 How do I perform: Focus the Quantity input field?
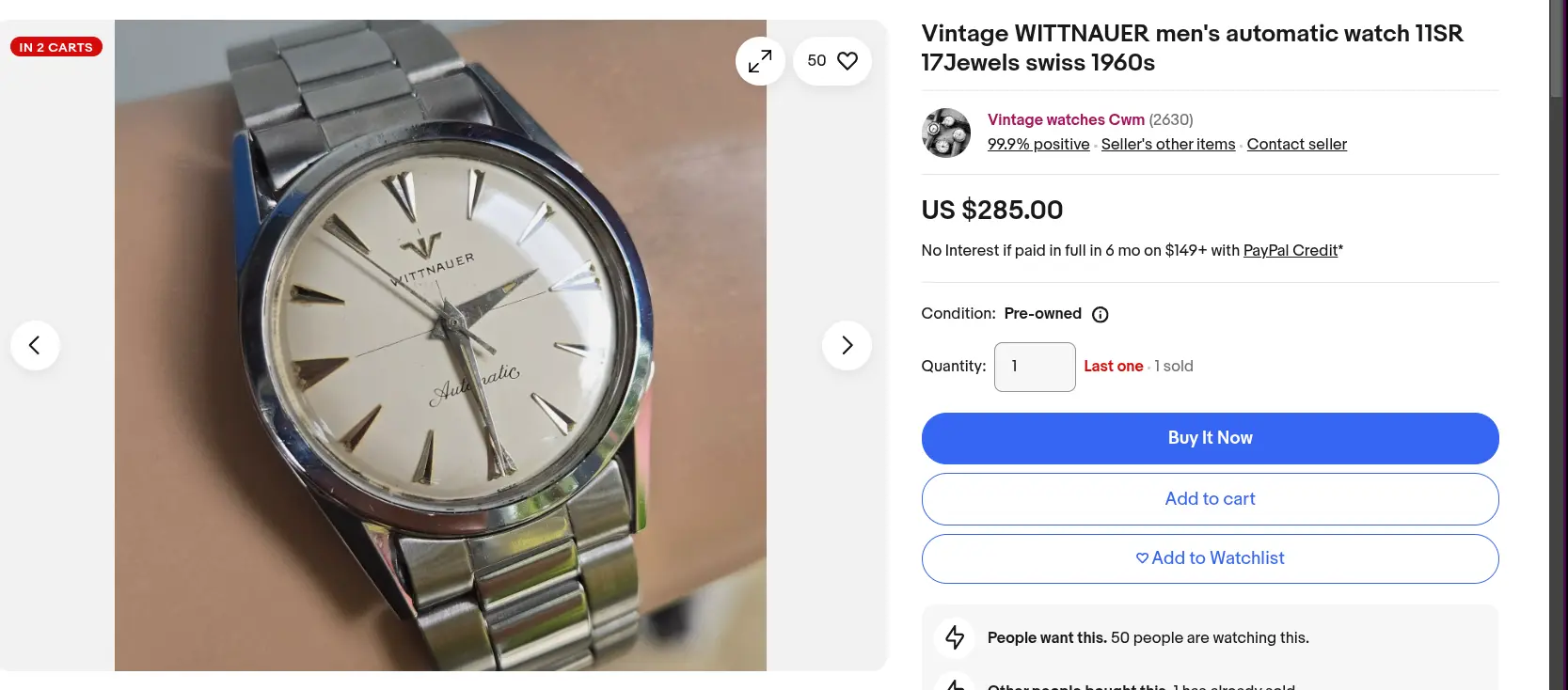tap(1035, 367)
